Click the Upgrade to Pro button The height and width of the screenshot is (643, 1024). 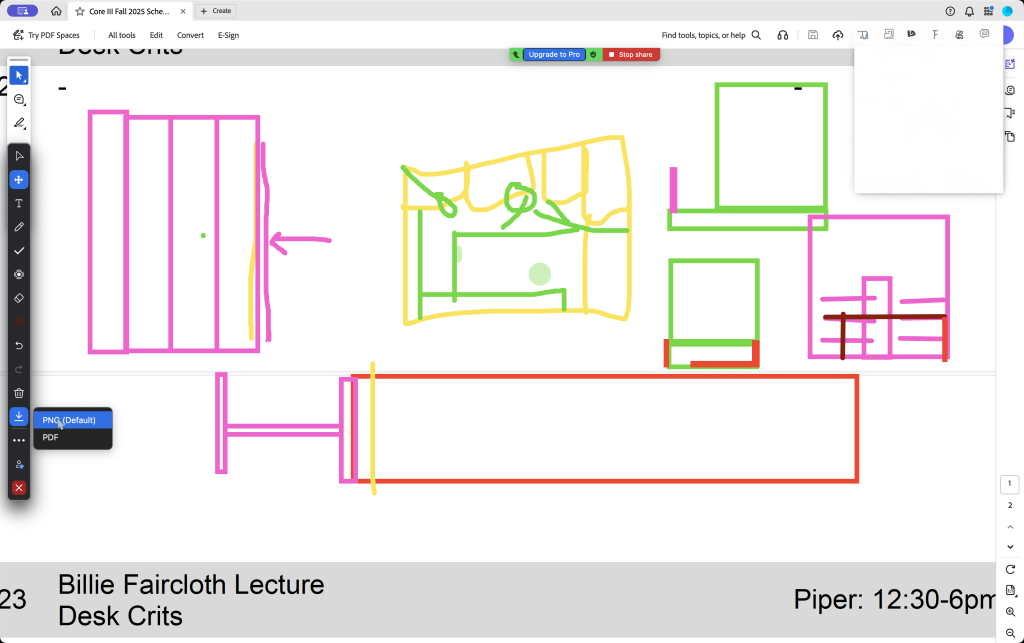[554, 55]
